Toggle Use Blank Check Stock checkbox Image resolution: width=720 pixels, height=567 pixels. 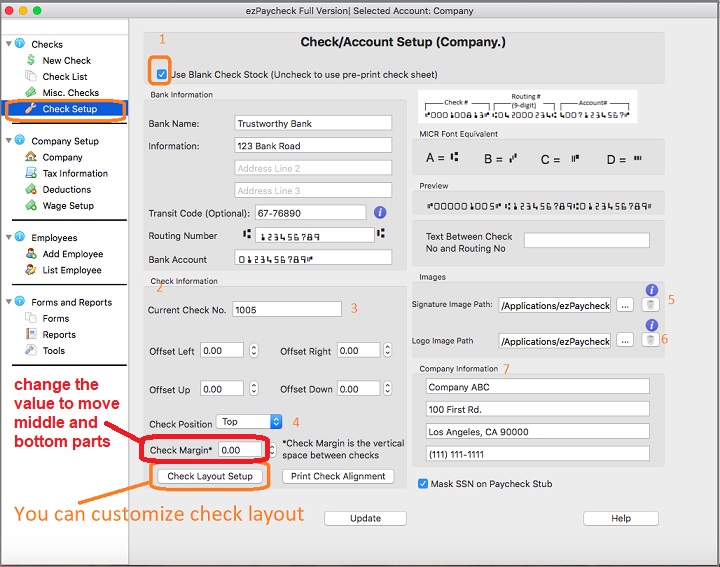162,74
